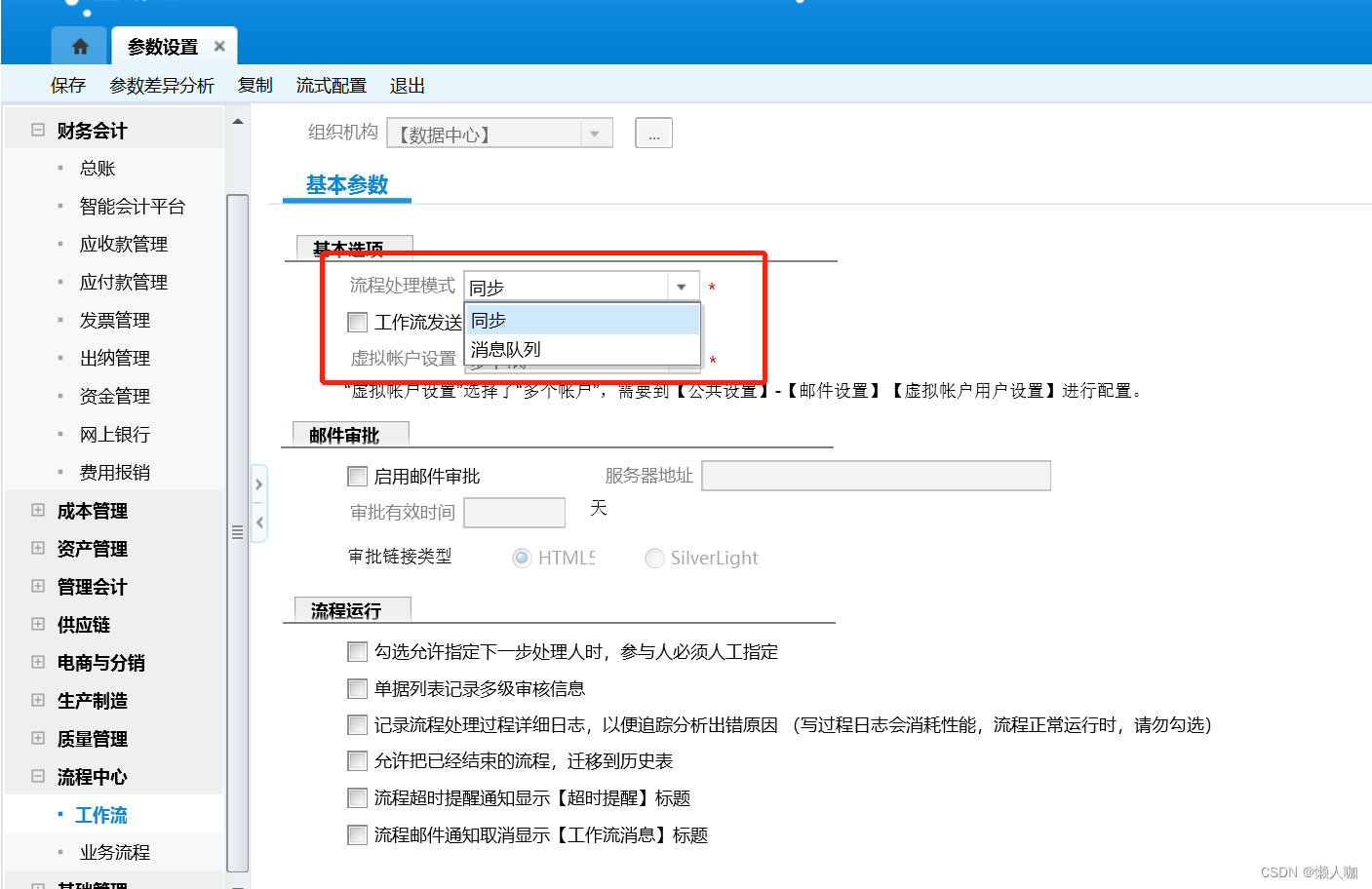
Task: Check 允许把已经结束的流程 option
Action: pos(358,760)
